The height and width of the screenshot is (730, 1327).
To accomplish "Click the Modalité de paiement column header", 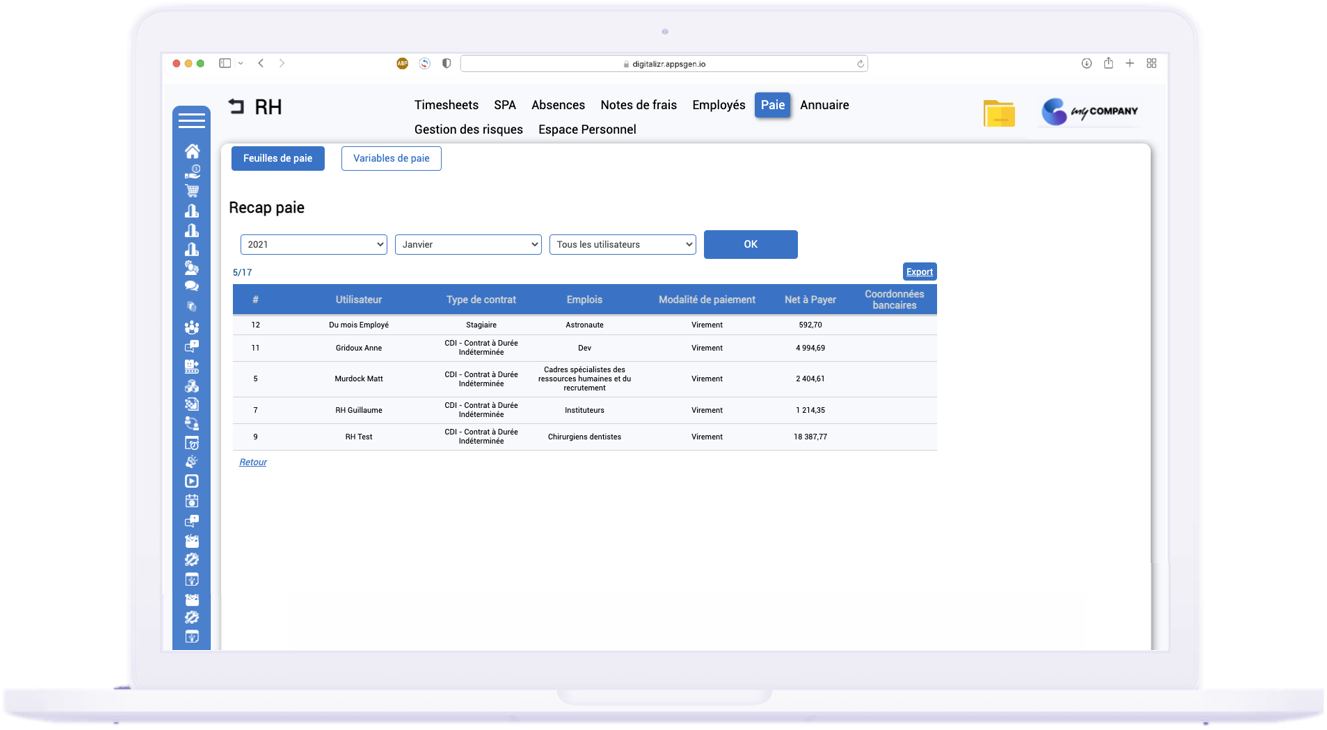I will (x=707, y=300).
